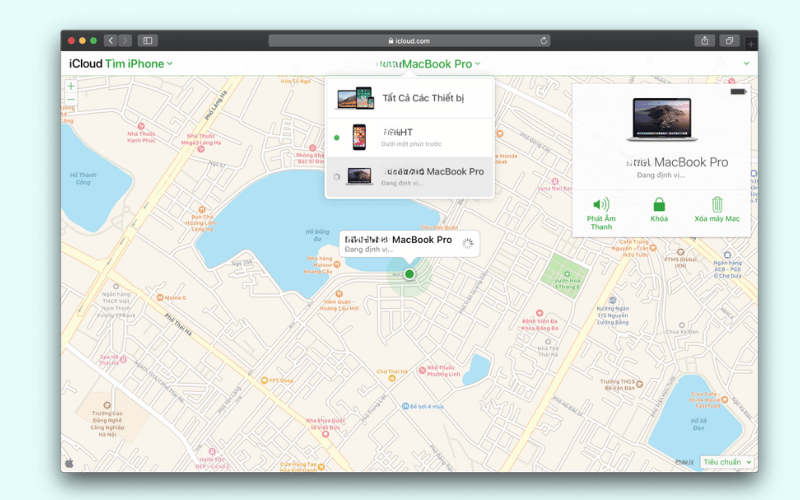Screen dimensions: 800x500
Task: Click the Nhà Thuốc Hạnh Phúc marker
Action: coord(141,126)
